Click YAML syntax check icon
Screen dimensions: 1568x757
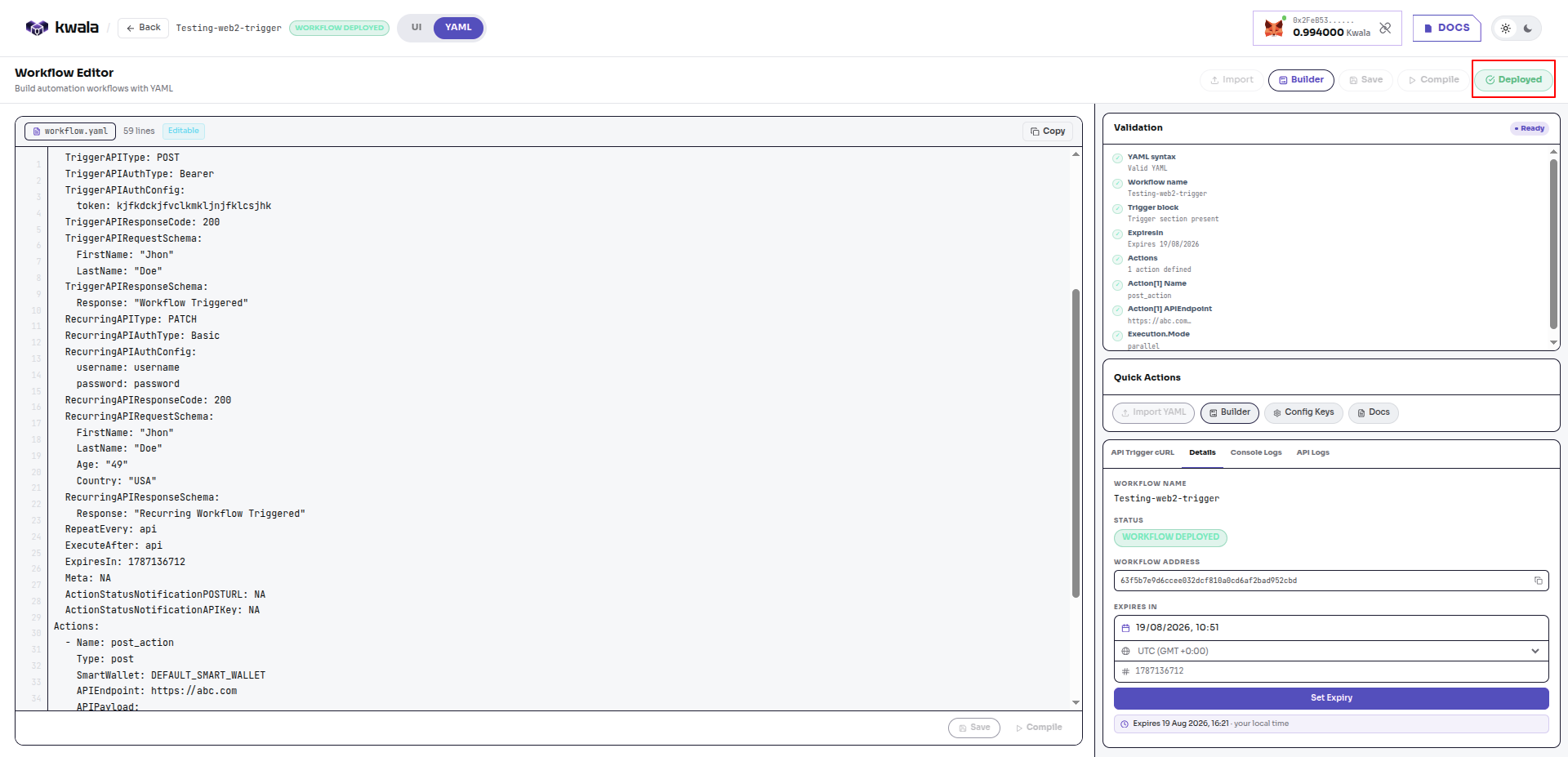(x=1117, y=158)
